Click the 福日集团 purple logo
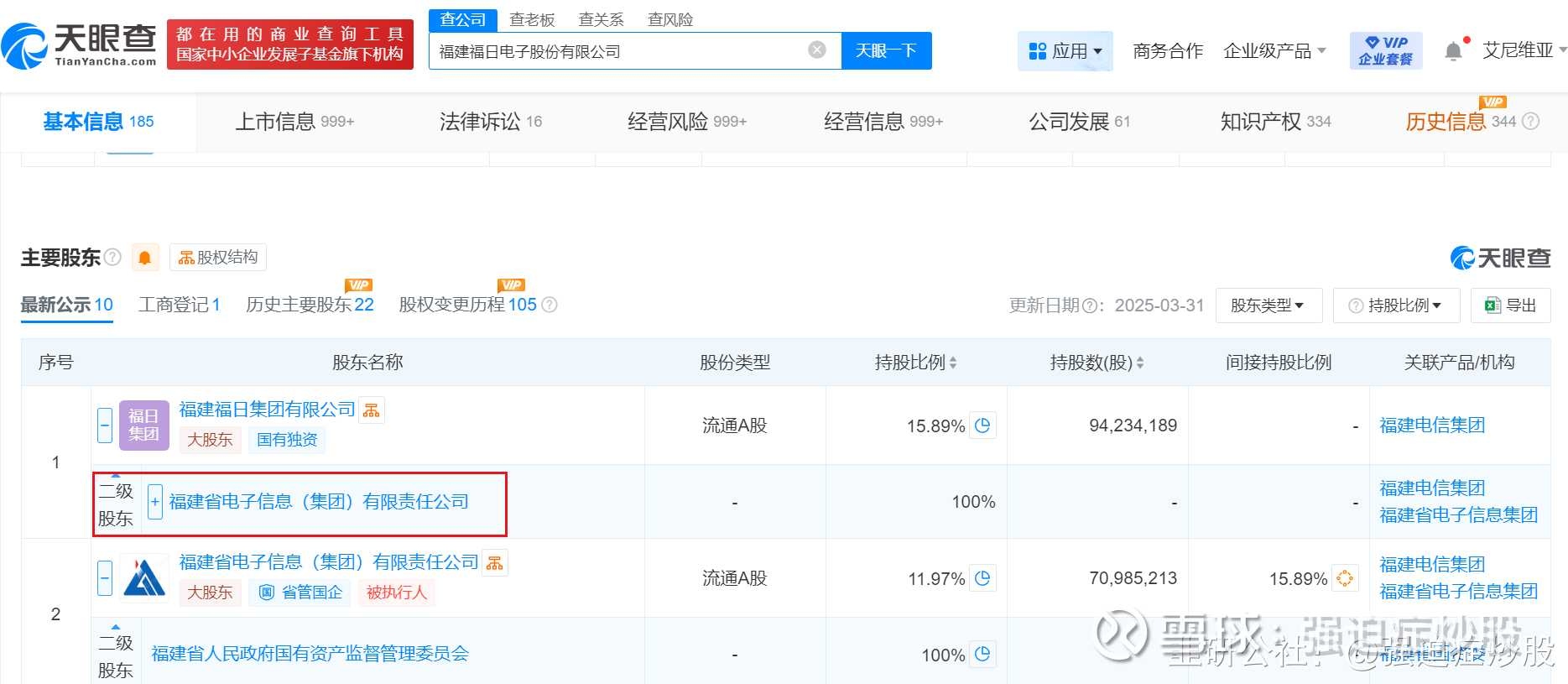The width and height of the screenshot is (1568, 684). click(143, 426)
